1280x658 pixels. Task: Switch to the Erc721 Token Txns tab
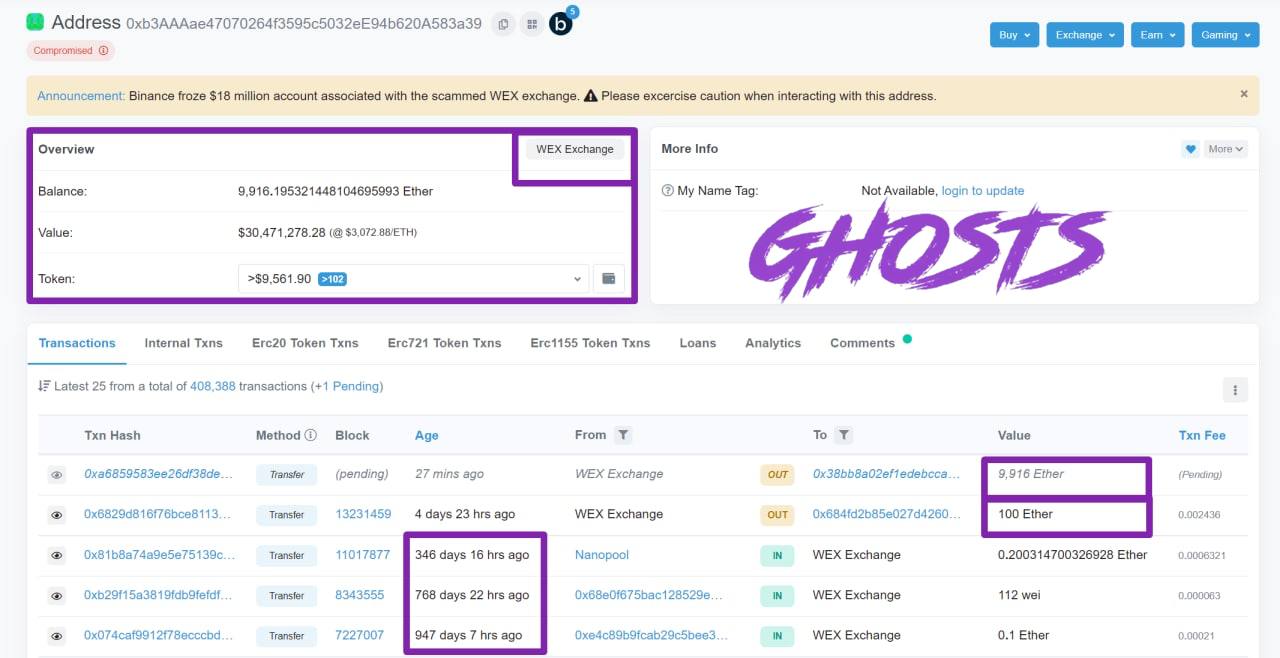444,343
